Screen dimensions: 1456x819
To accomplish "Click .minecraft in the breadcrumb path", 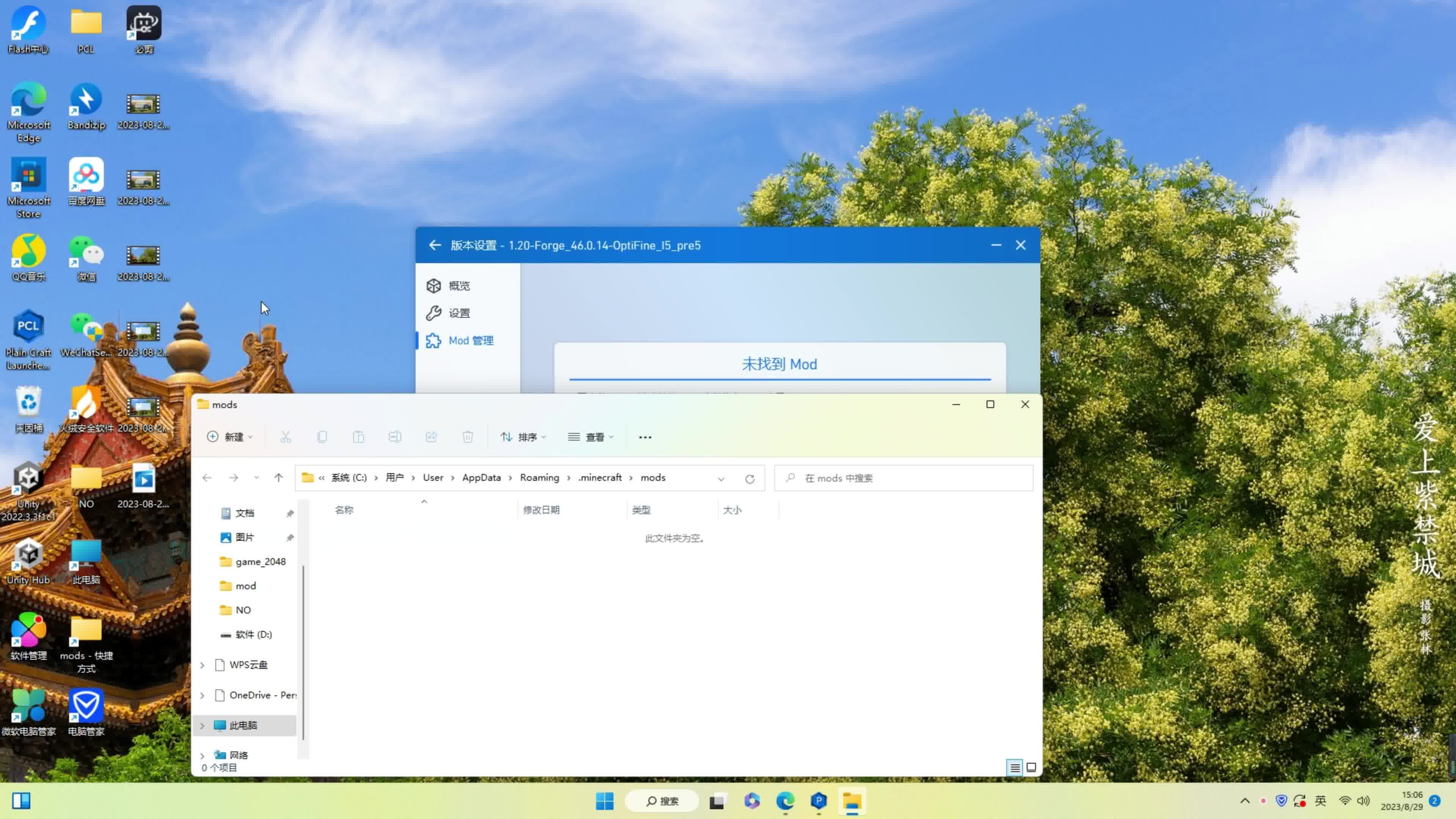I will pyautogui.click(x=600, y=478).
